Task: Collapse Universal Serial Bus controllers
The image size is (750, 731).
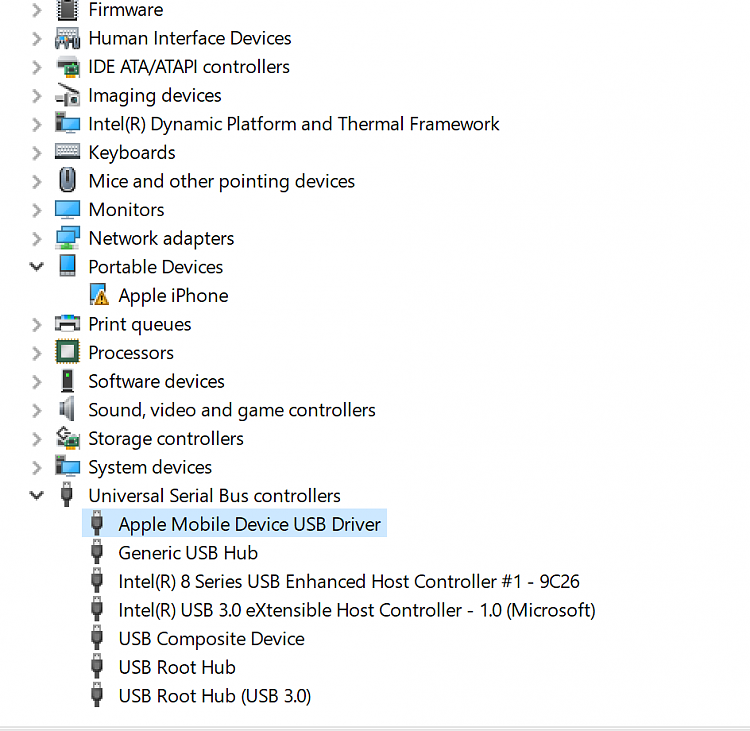Action: (x=37, y=496)
